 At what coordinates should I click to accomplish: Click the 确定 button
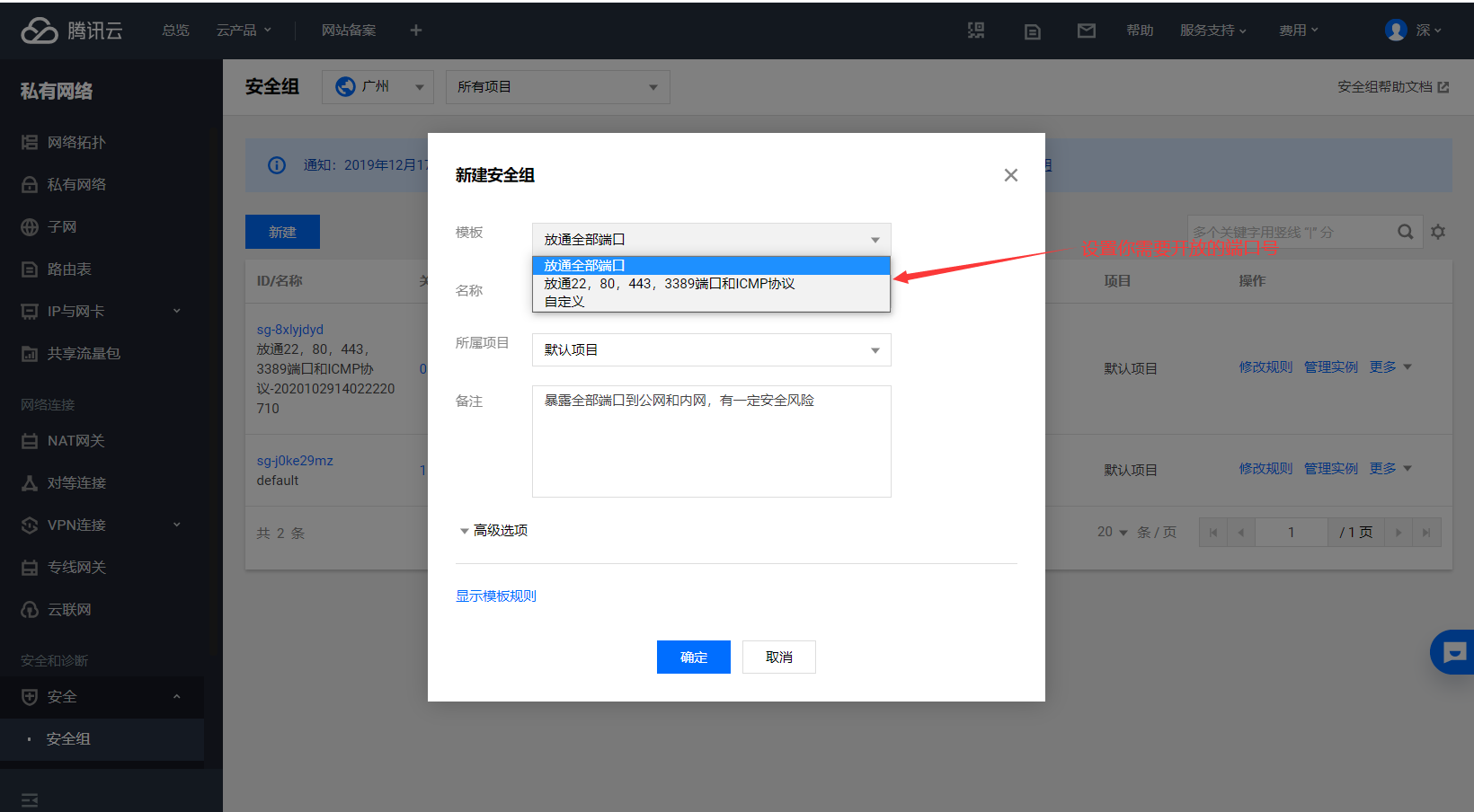(693, 657)
